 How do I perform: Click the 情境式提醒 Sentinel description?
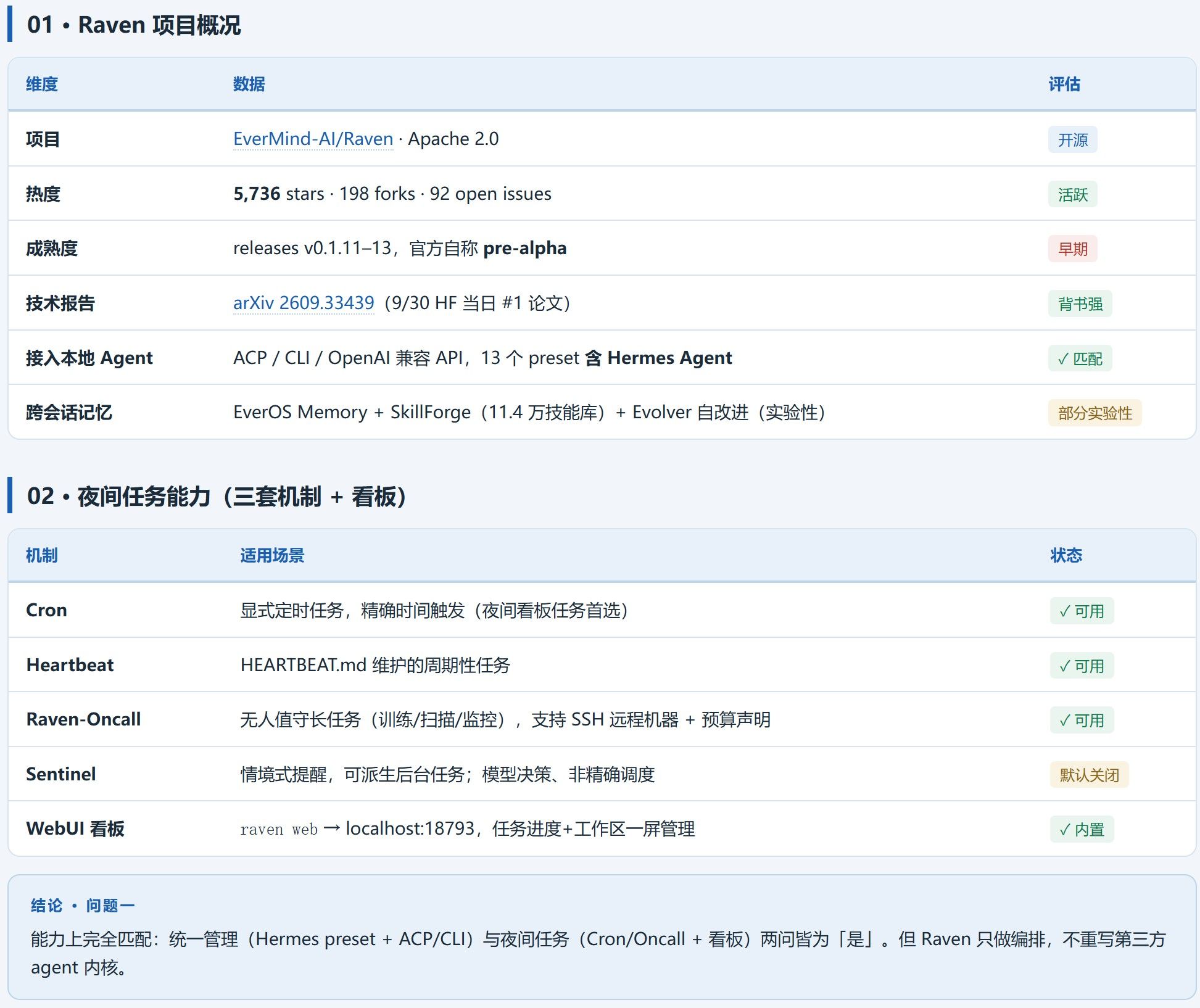click(x=447, y=774)
